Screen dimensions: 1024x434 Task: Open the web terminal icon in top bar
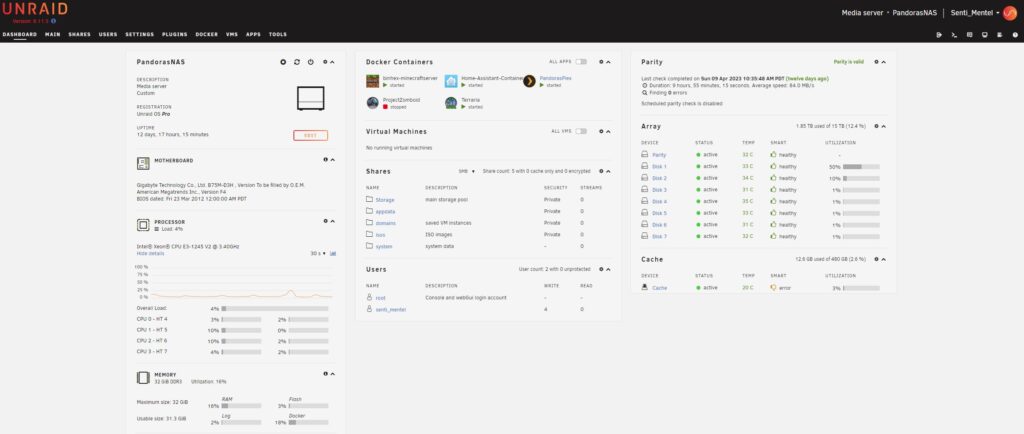[954, 35]
